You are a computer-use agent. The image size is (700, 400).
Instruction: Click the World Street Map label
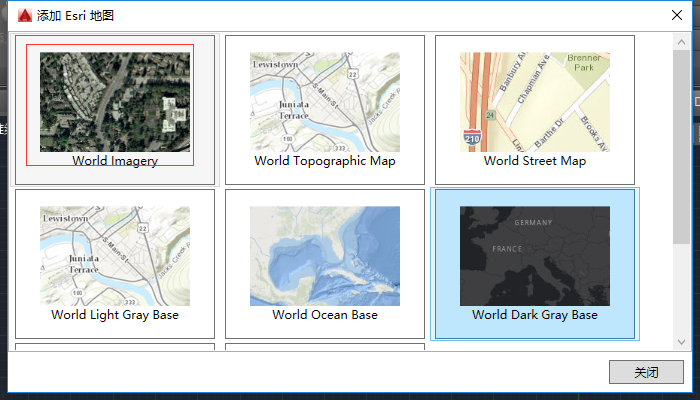535,161
